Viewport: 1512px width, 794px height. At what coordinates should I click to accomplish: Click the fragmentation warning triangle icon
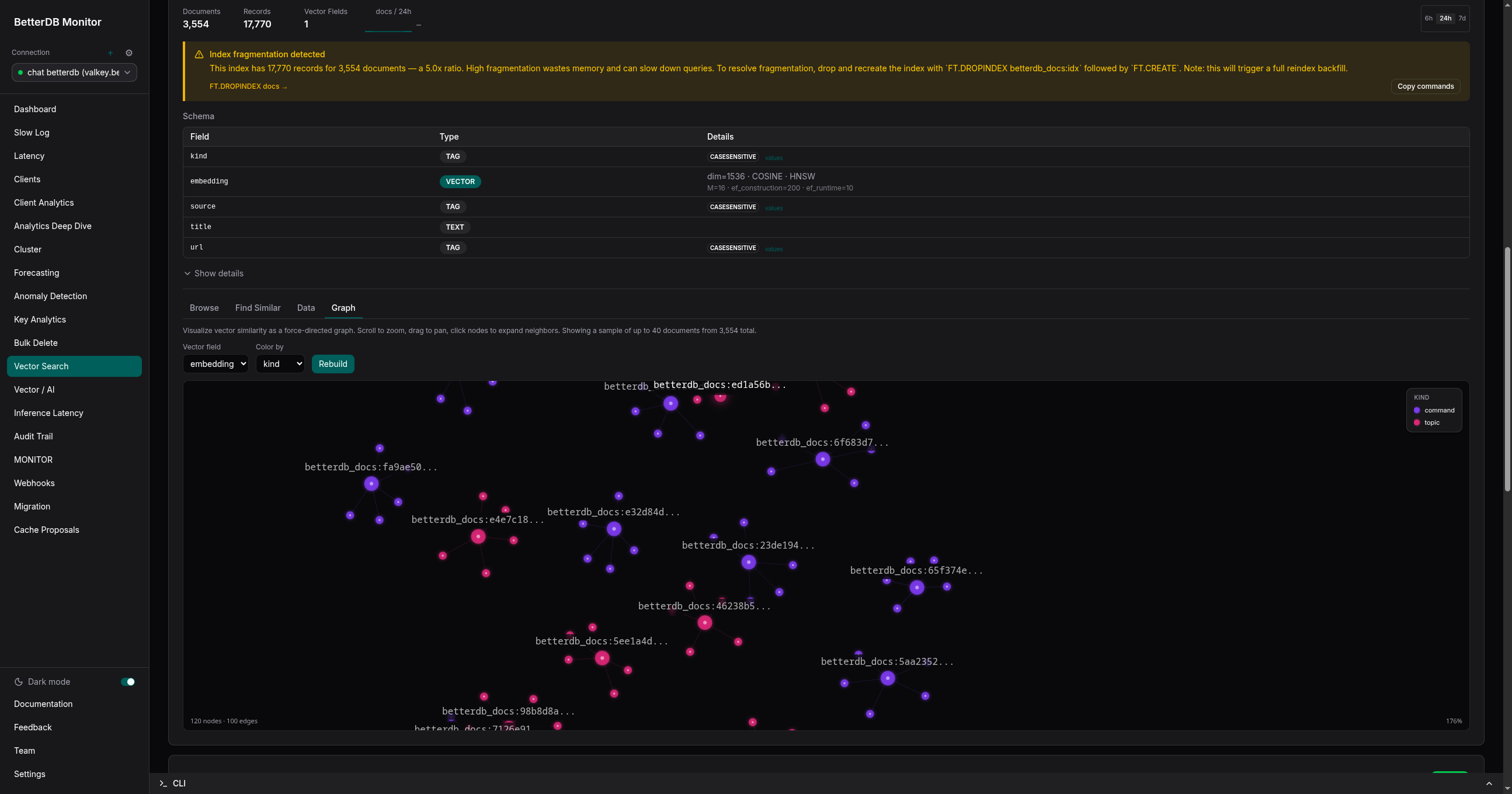tap(199, 54)
